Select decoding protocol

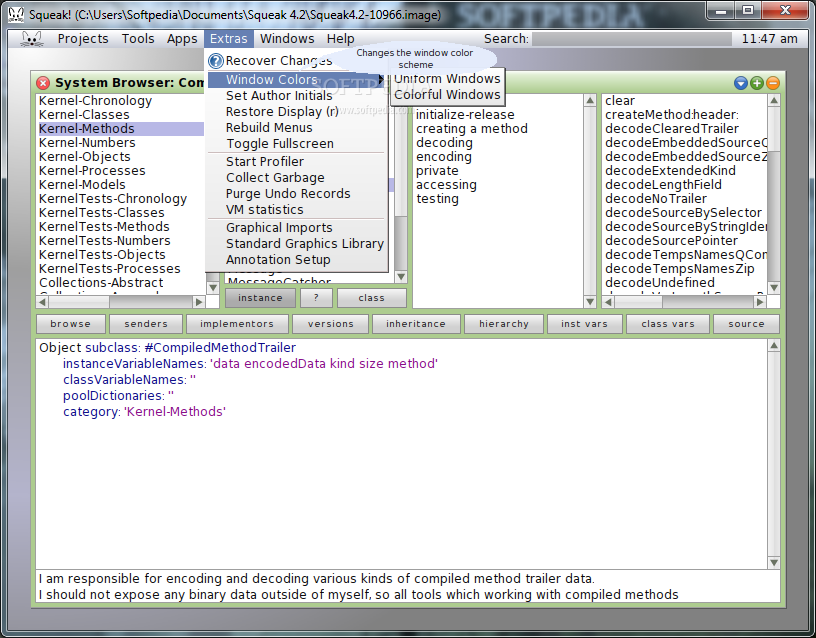pyautogui.click(x=444, y=143)
